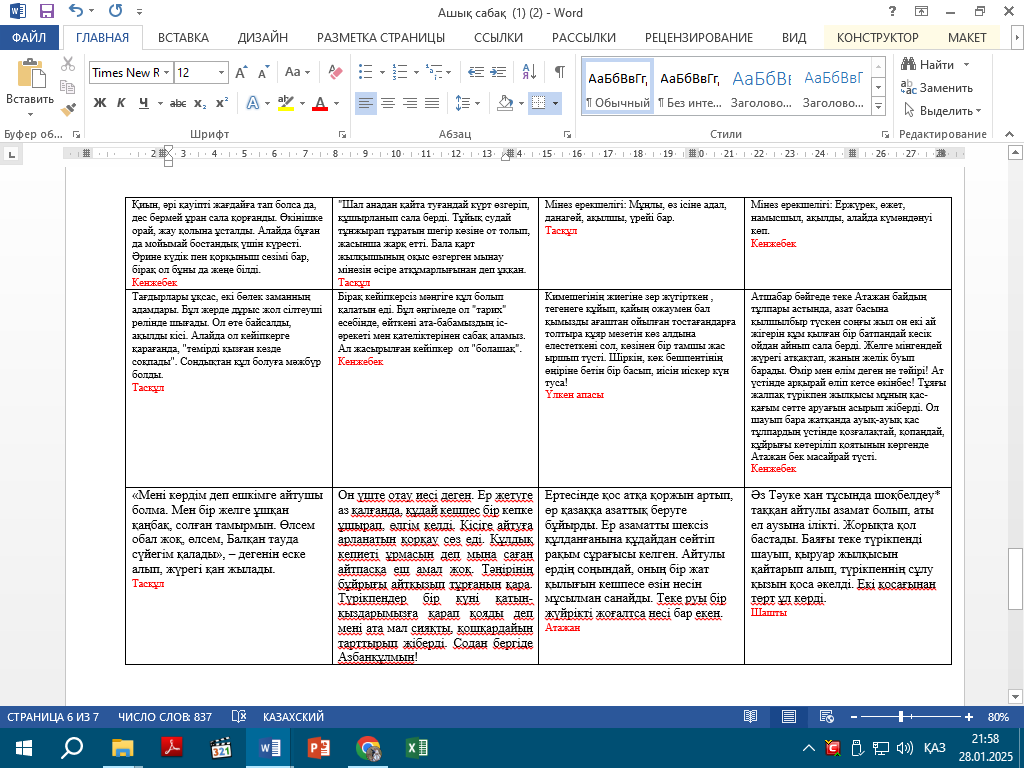The height and width of the screenshot is (768, 1024).
Task: Select the Обычный style thumbnail
Action: click(x=617, y=87)
